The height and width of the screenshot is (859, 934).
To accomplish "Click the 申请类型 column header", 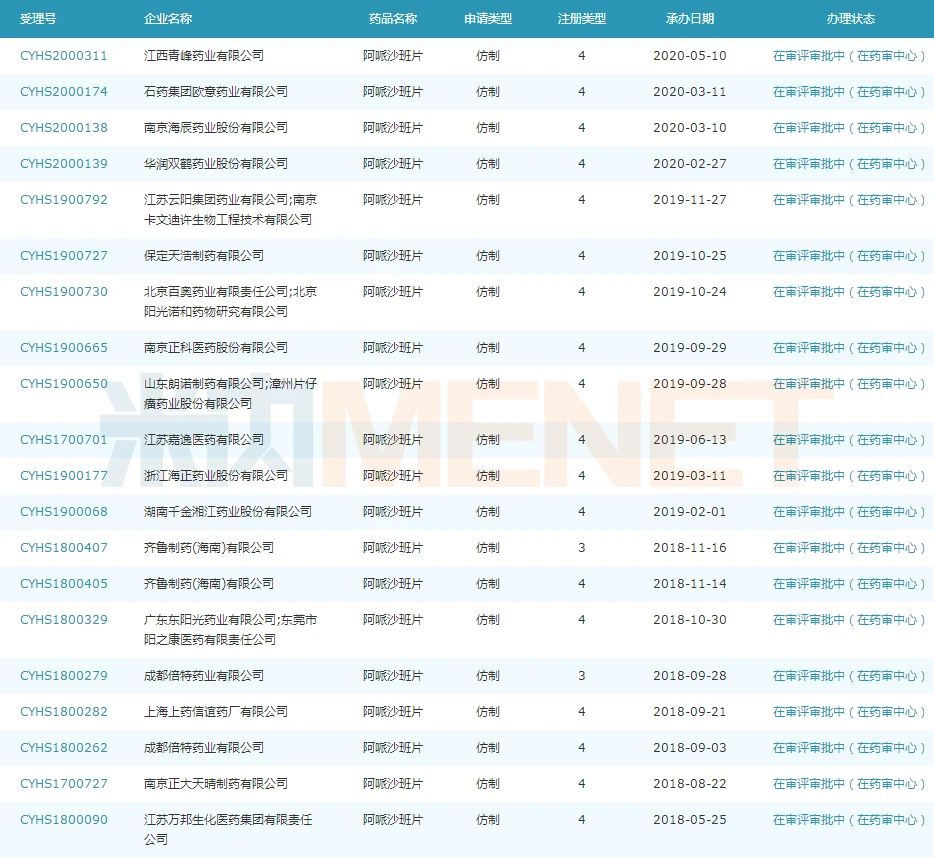I will click(x=488, y=18).
